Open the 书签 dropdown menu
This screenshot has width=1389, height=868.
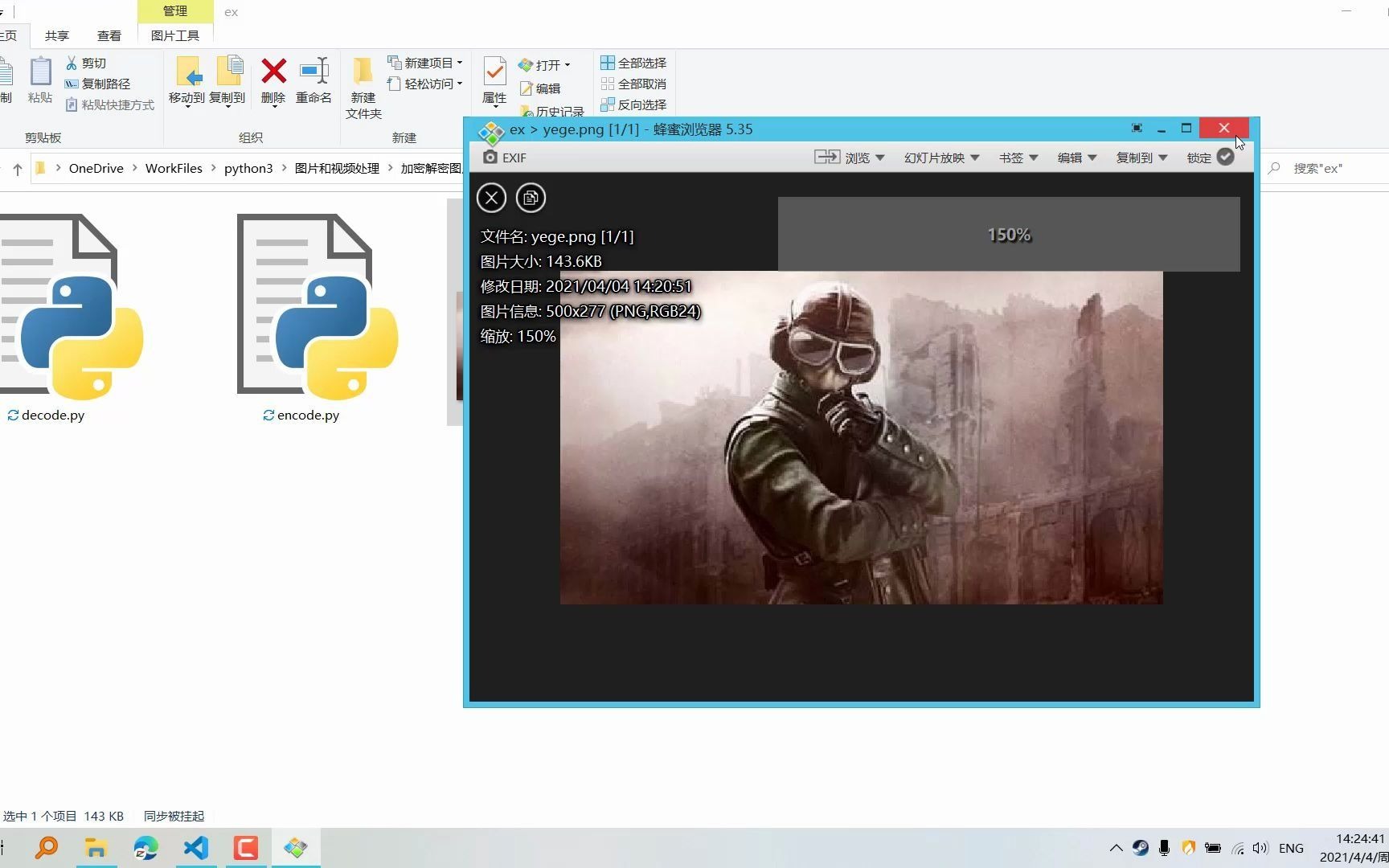click(x=1018, y=158)
